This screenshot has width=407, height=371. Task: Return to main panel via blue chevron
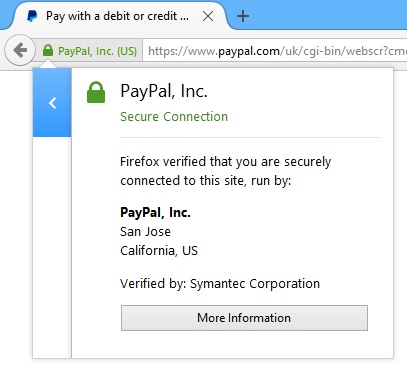pos(52,103)
